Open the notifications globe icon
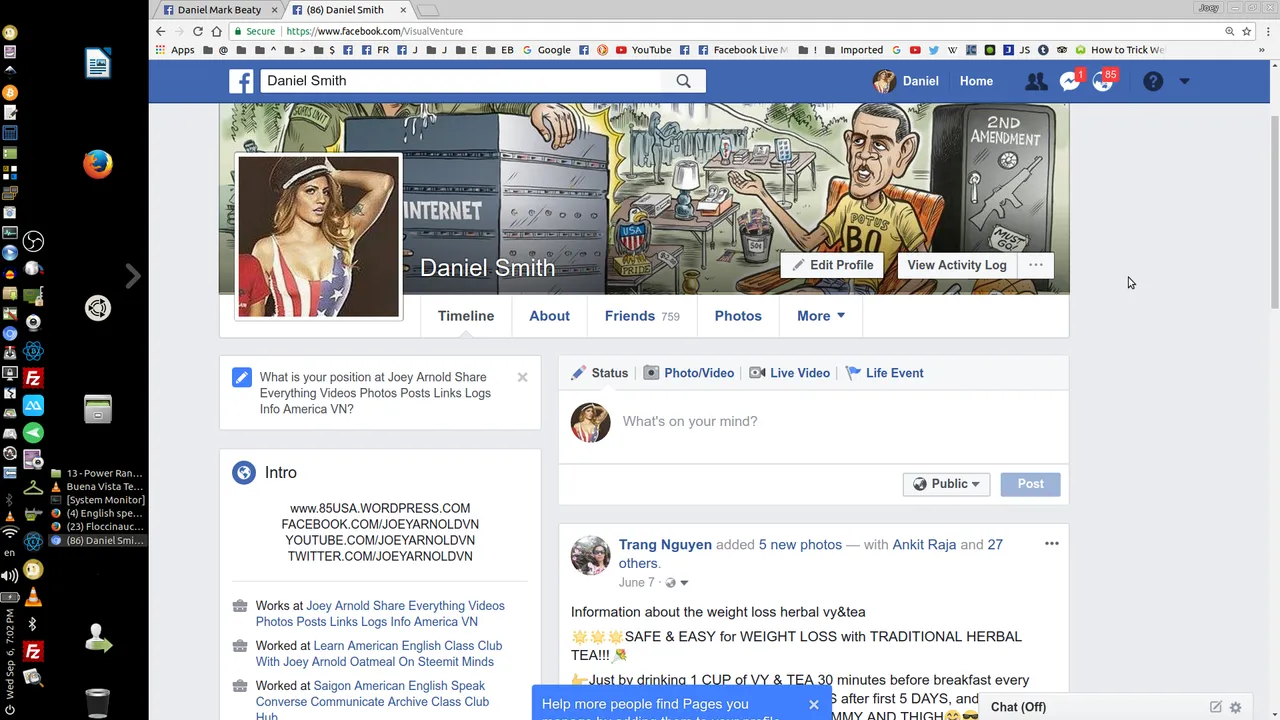The width and height of the screenshot is (1280, 720). click(1103, 81)
